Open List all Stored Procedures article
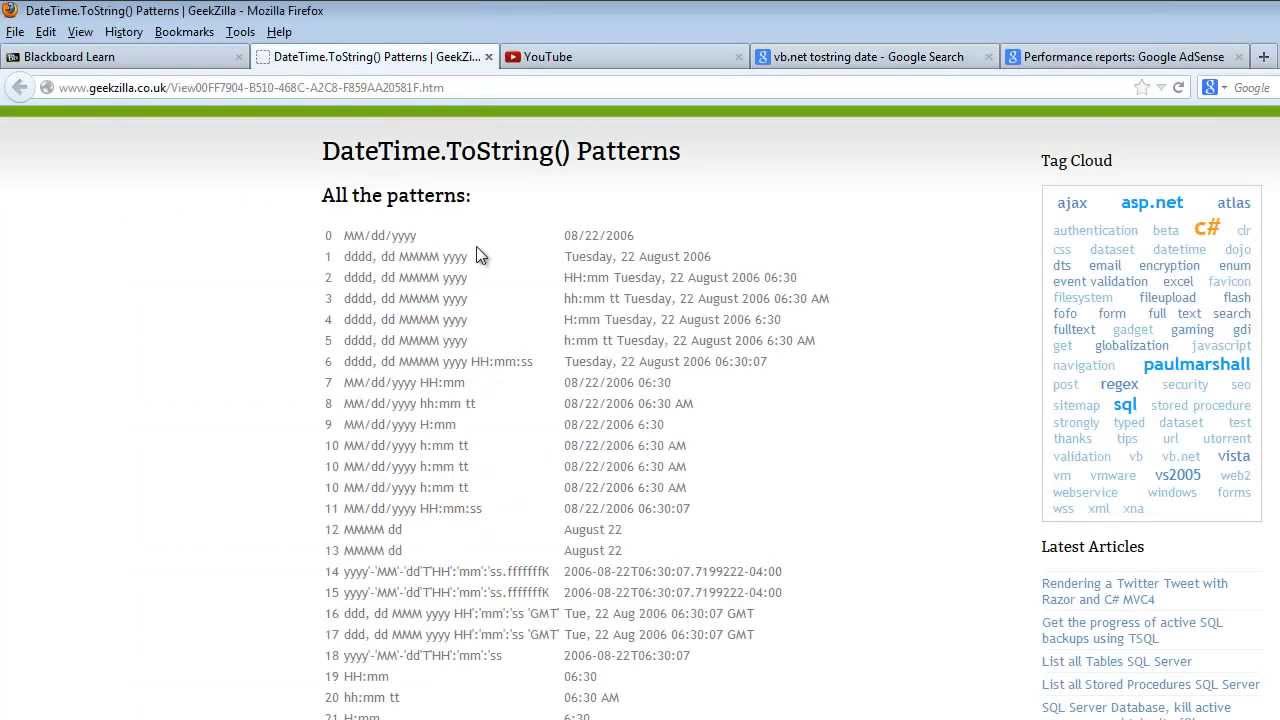This screenshot has height=720, width=1280. point(1150,684)
